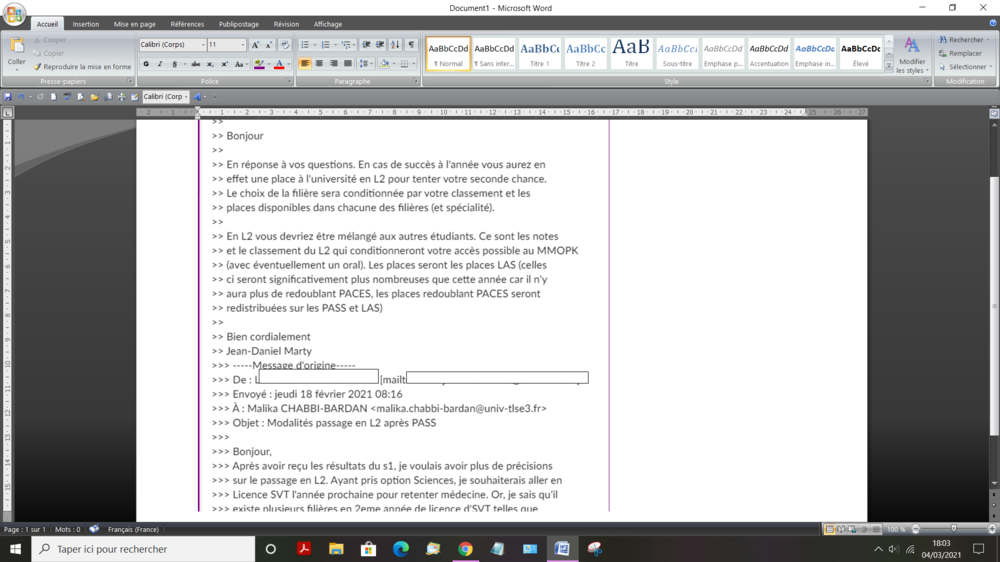
Task: Open the Révision ribbon tab
Action: (286, 24)
